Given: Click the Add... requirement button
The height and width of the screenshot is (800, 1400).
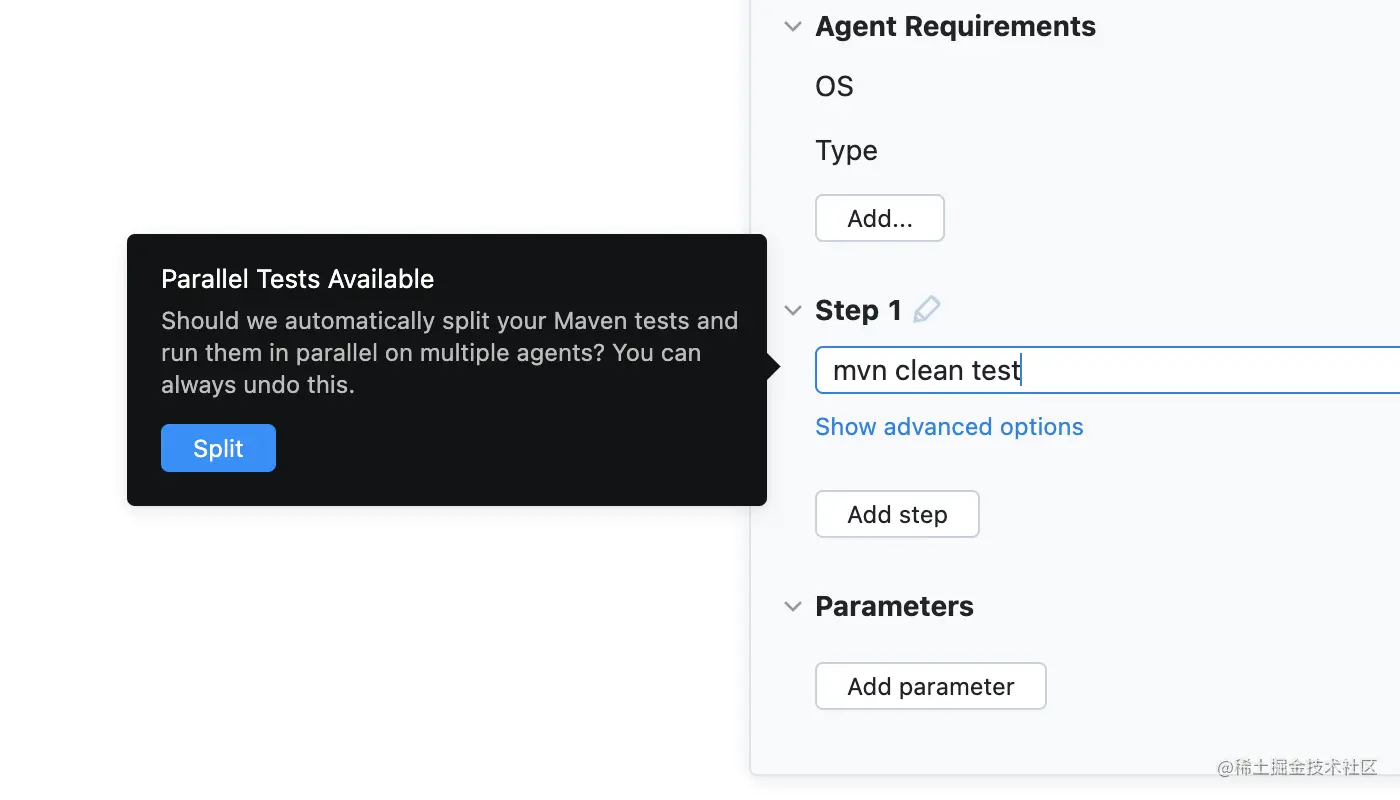Looking at the screenshot, I should point(880,219).
